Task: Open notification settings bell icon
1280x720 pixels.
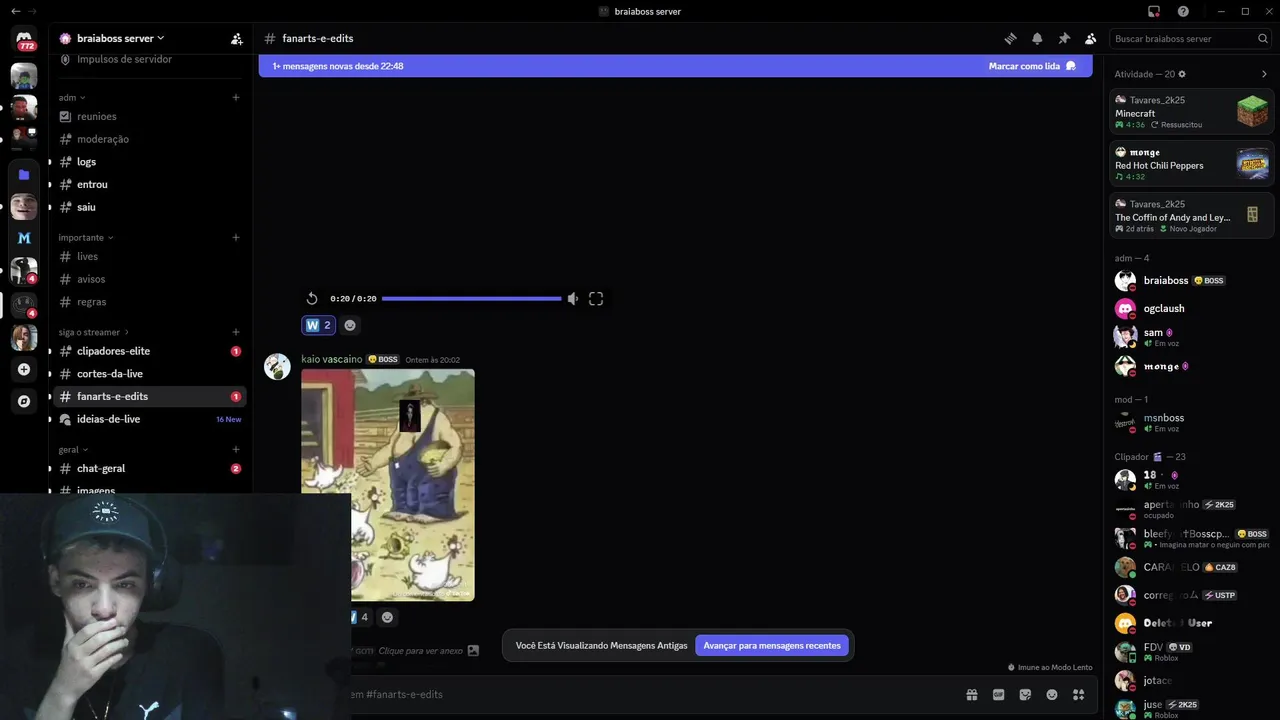Action: click(1037, 39)
